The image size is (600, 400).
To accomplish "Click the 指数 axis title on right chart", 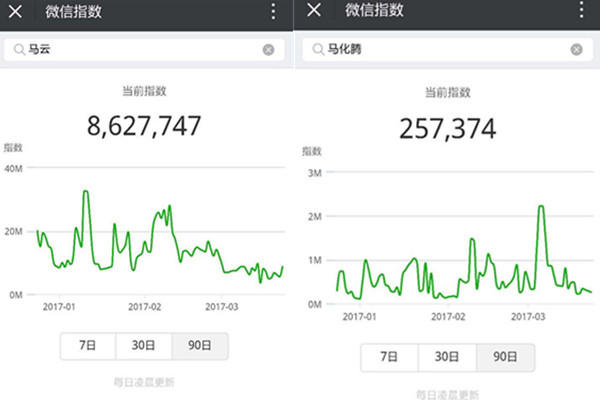I will (x=312, y=151).
